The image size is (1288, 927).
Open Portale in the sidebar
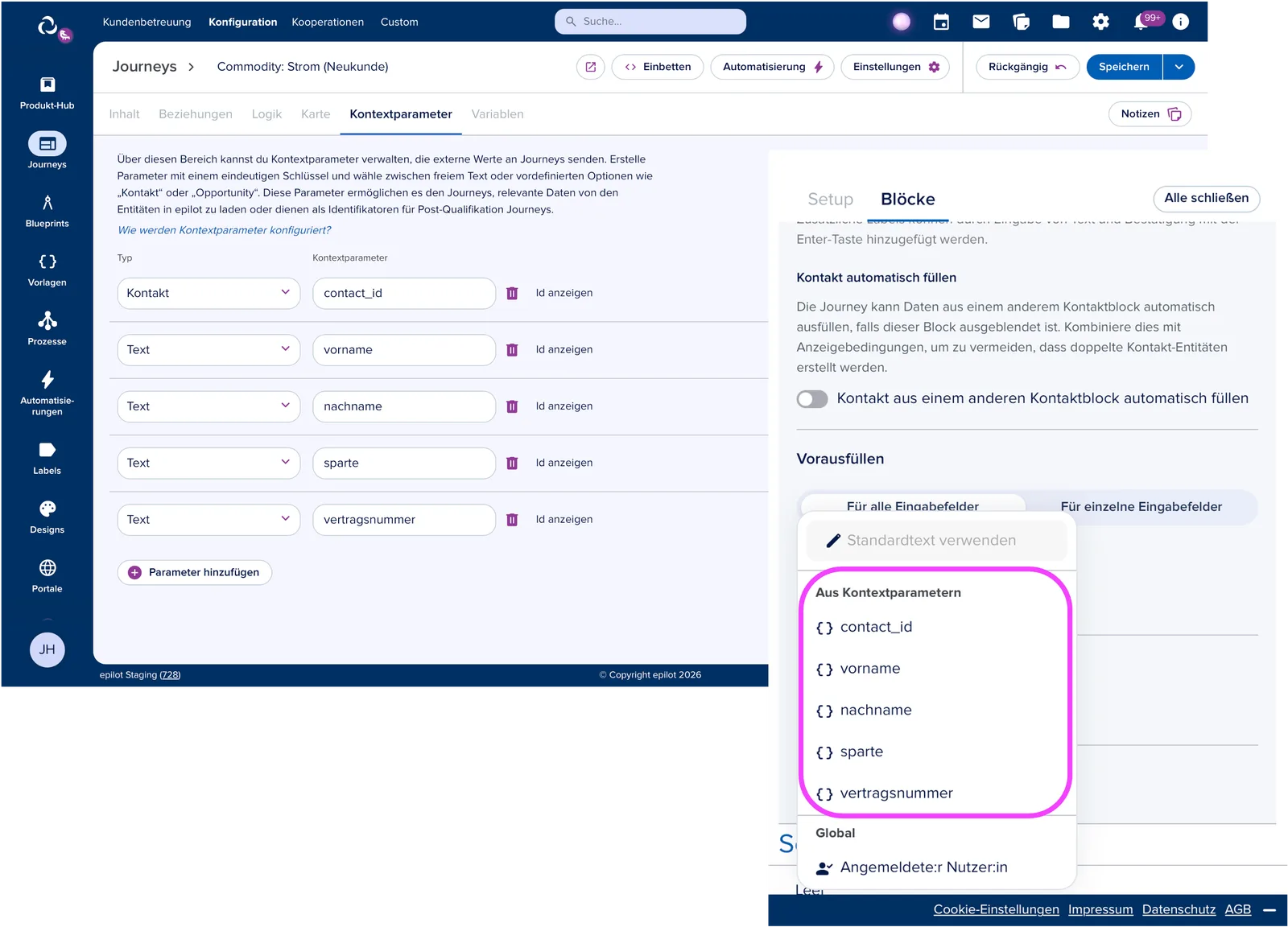(47, 576)
